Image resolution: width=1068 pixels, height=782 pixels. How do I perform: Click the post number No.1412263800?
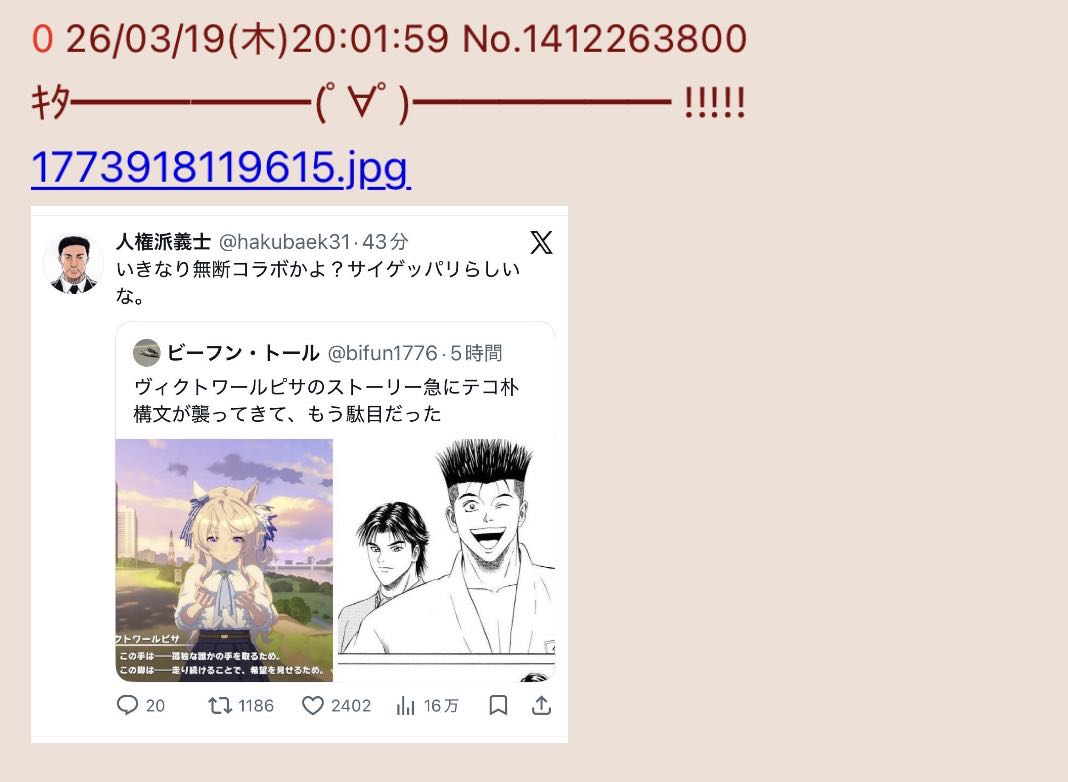[605, 39]
